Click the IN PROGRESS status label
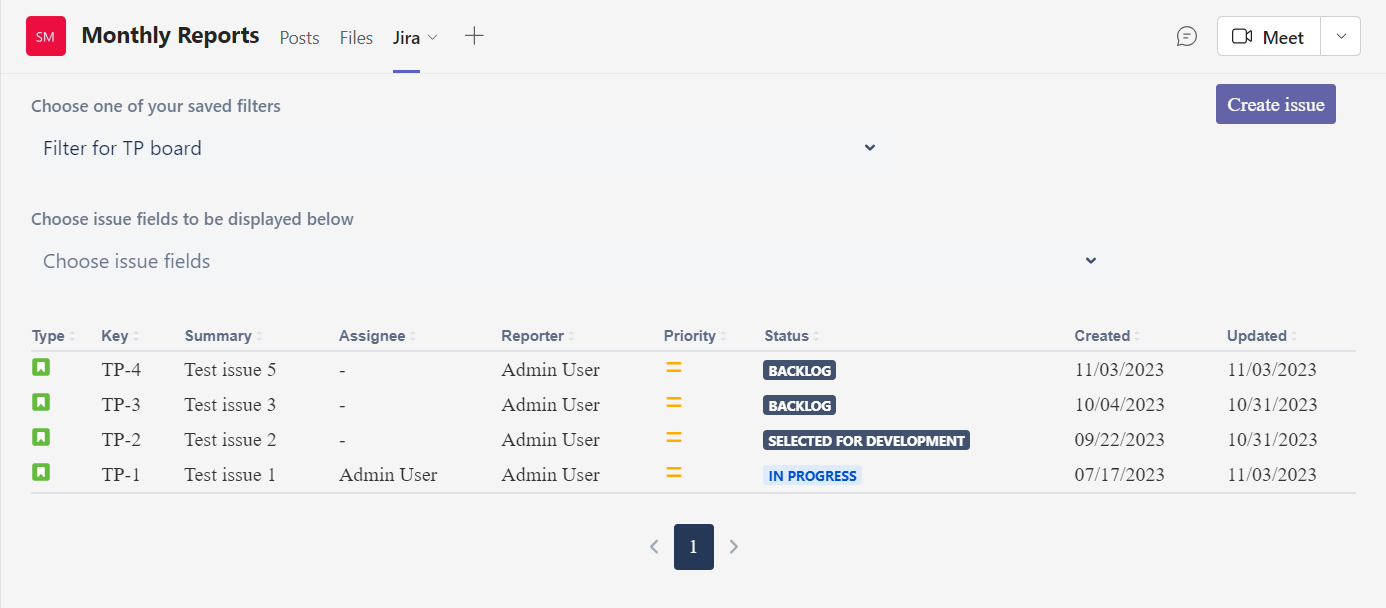Image resolution: width=1386 pixels, height=608 pixels. 812,474
